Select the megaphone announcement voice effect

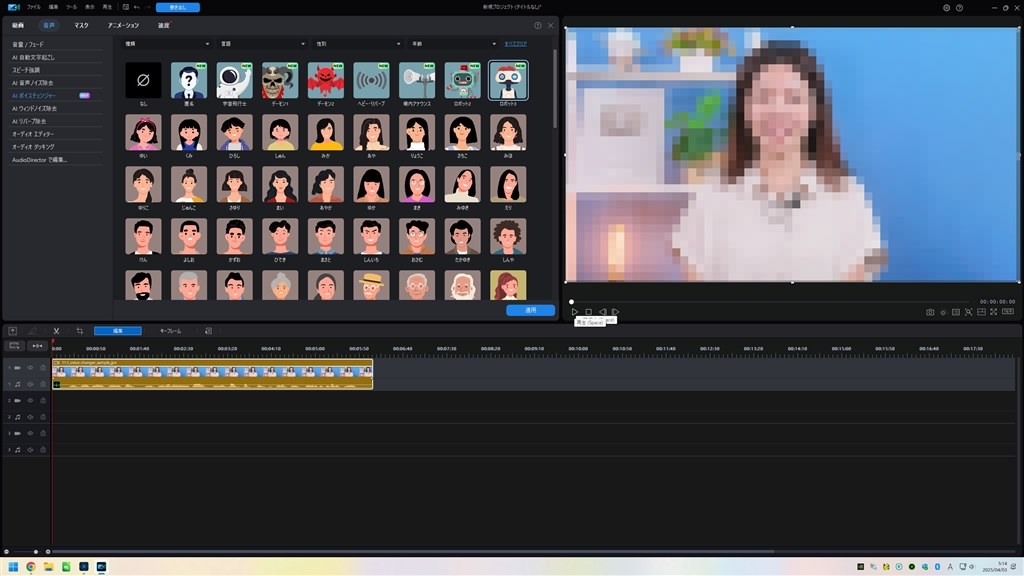[x=417, y=80]
